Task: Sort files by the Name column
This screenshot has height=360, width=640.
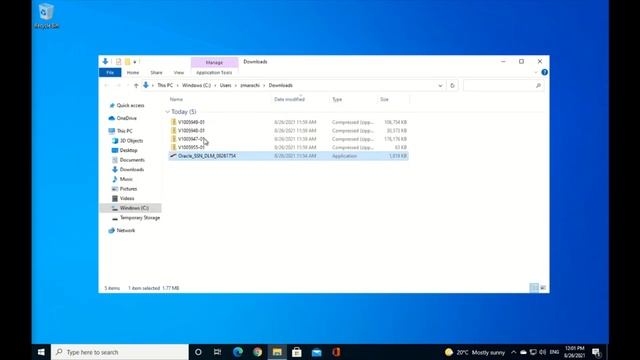Action: [176, 99]
